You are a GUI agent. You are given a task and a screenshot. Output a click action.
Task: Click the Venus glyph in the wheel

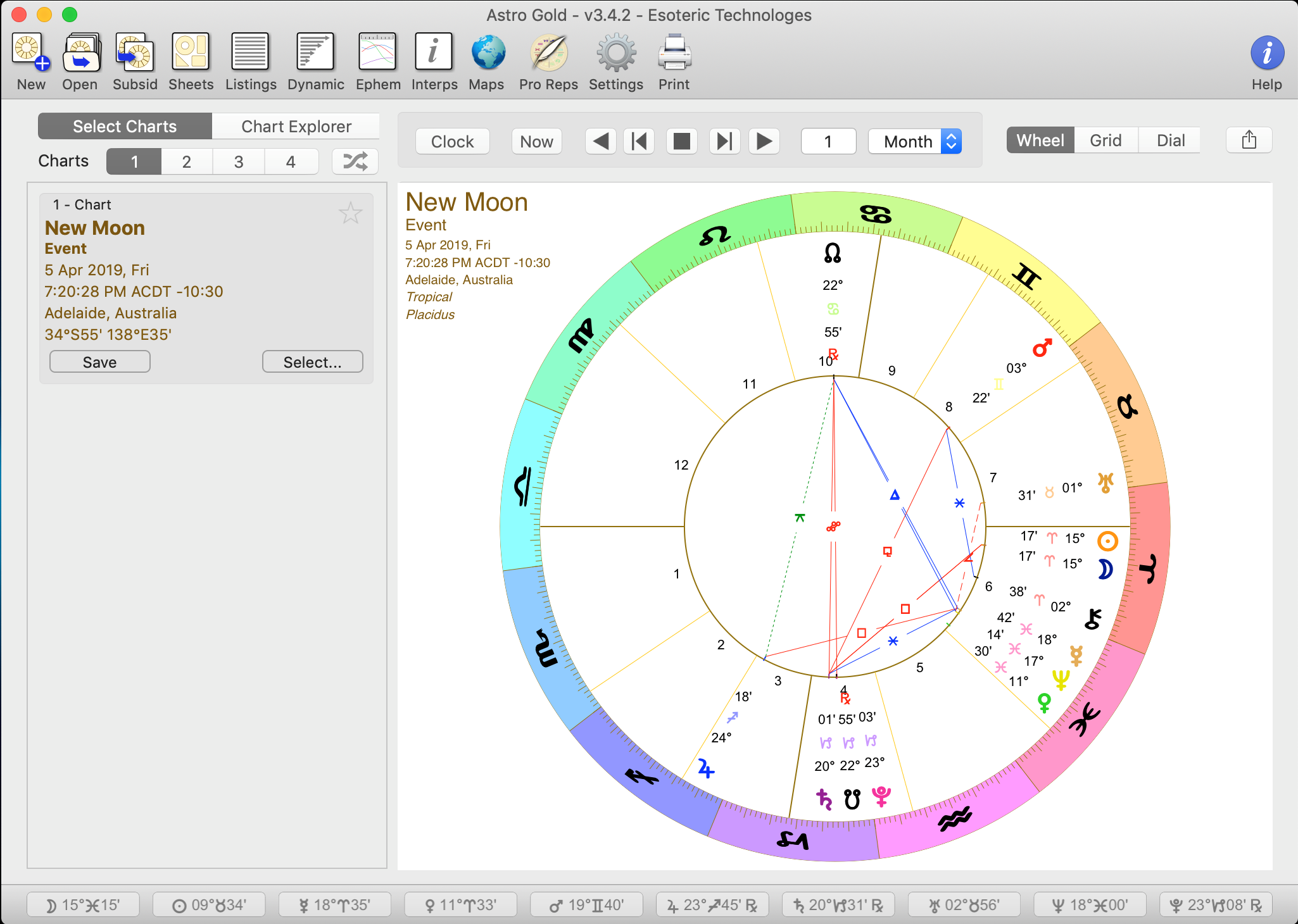pyautogui.click(x=1044, y=702)
